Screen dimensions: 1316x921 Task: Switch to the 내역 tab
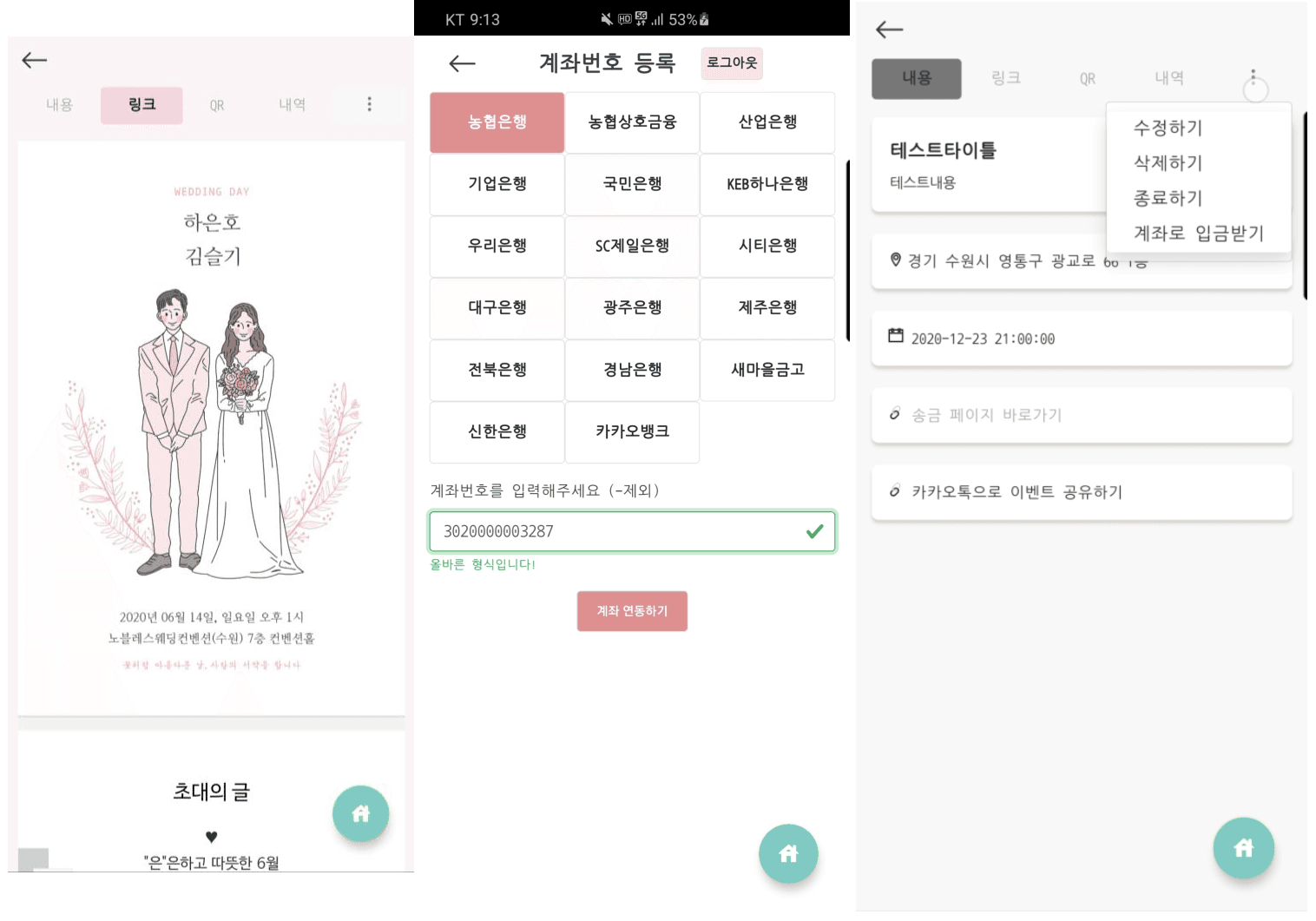[x=1168, y=78]
